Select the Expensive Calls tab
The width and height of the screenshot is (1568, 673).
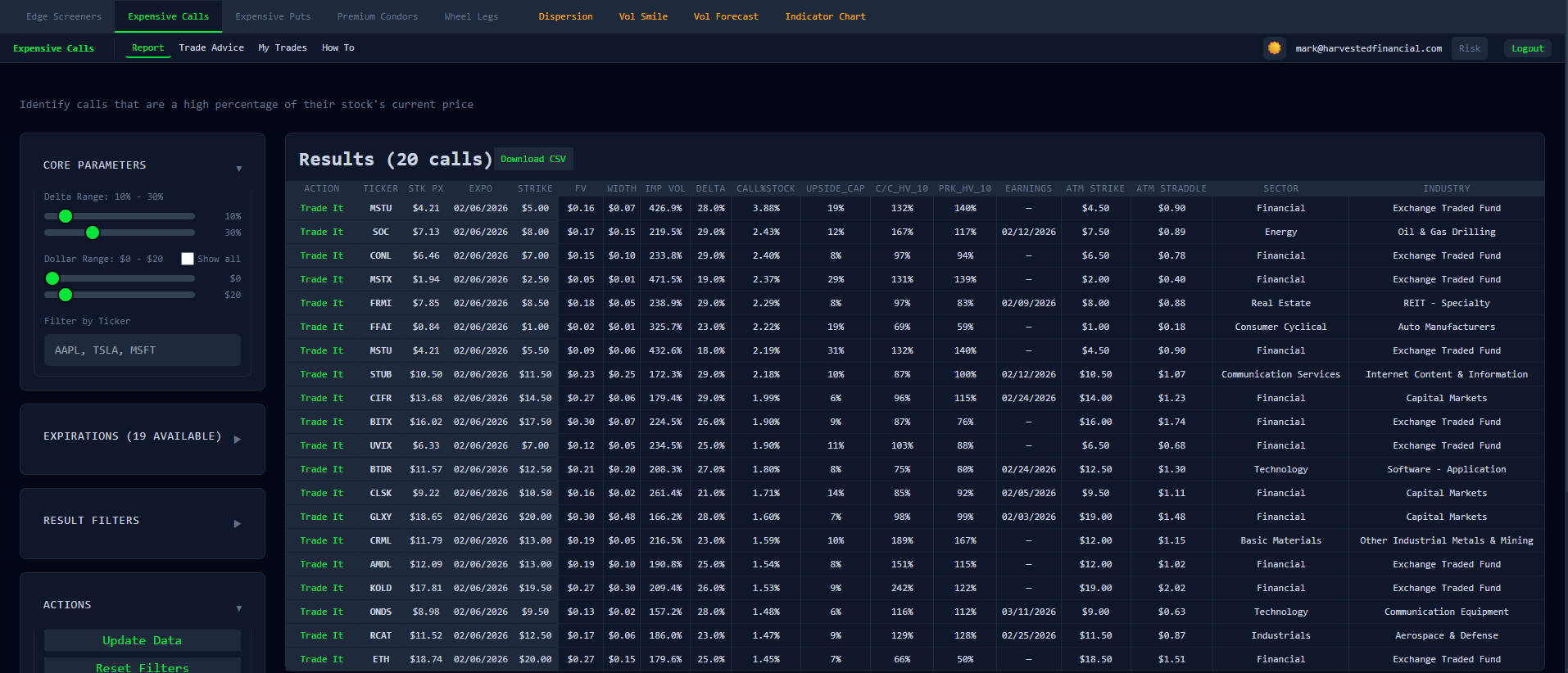168,16
